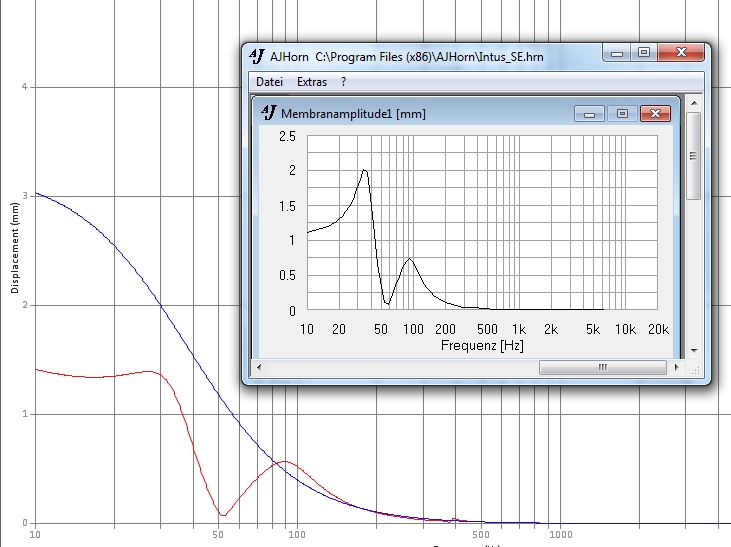The image size is (731, 547).
Task: Open the Extras menu
Action: point(312,81)
